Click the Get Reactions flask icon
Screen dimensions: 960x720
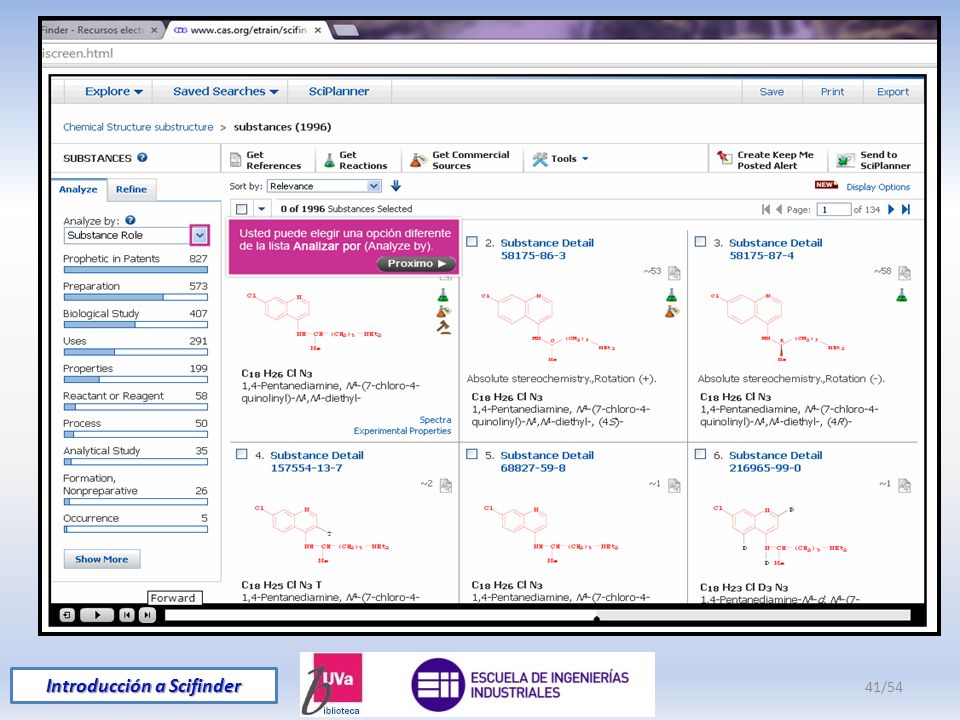(329, 160)
